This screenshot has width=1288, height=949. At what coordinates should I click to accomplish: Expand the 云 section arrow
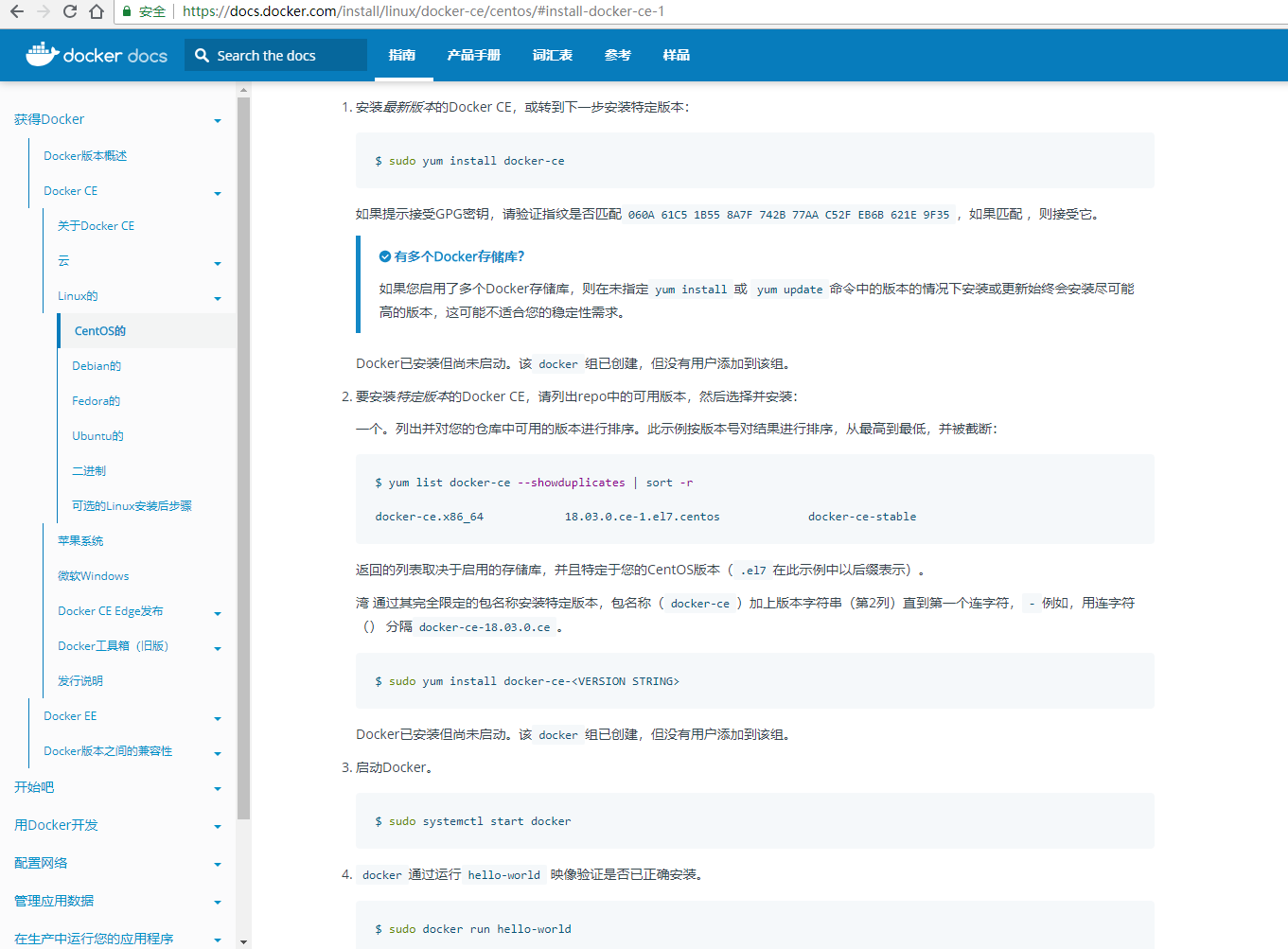pos(218,263)
